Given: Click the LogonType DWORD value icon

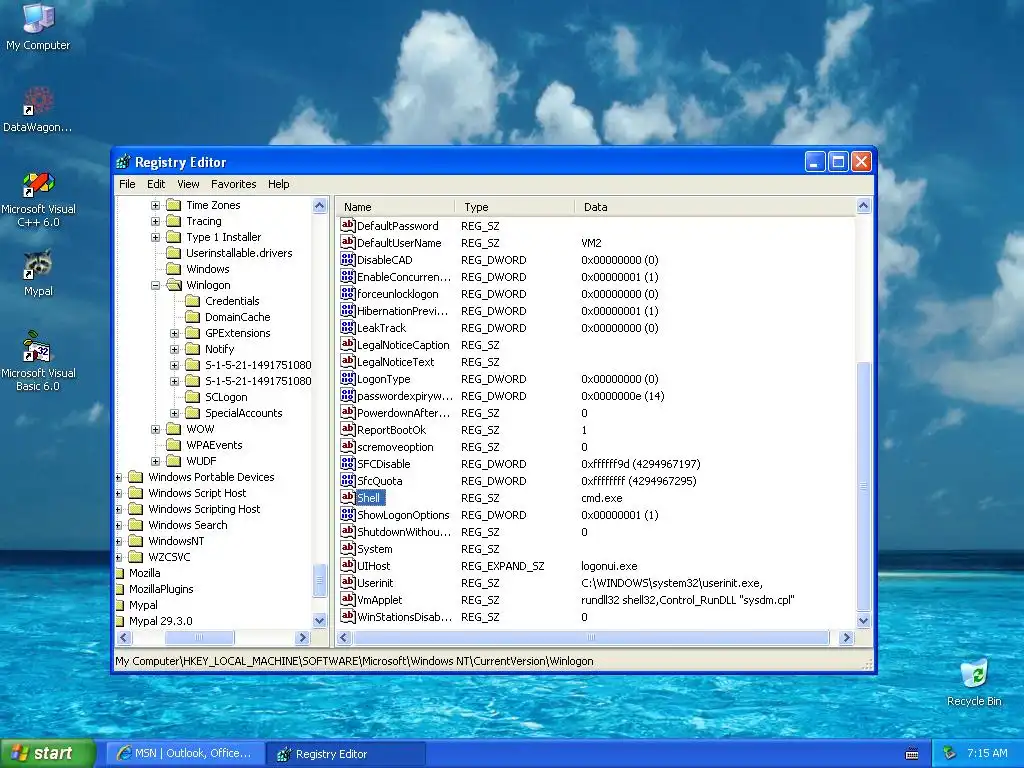Looking at the screenshot, I should (x=347, y=378).
